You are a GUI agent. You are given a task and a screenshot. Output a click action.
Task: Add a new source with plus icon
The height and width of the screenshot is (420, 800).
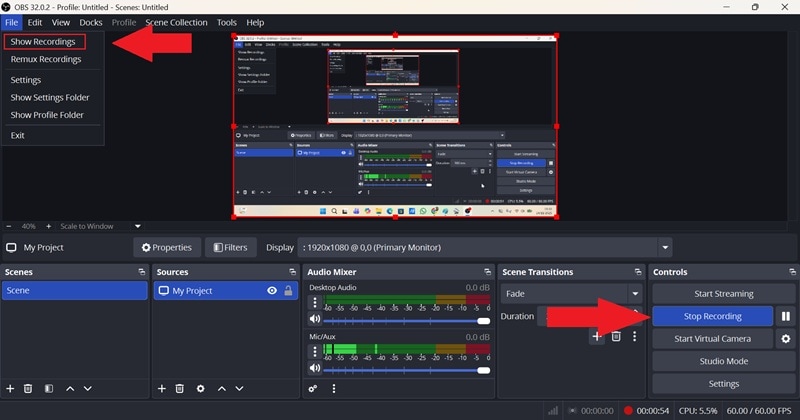click(162, 388)
